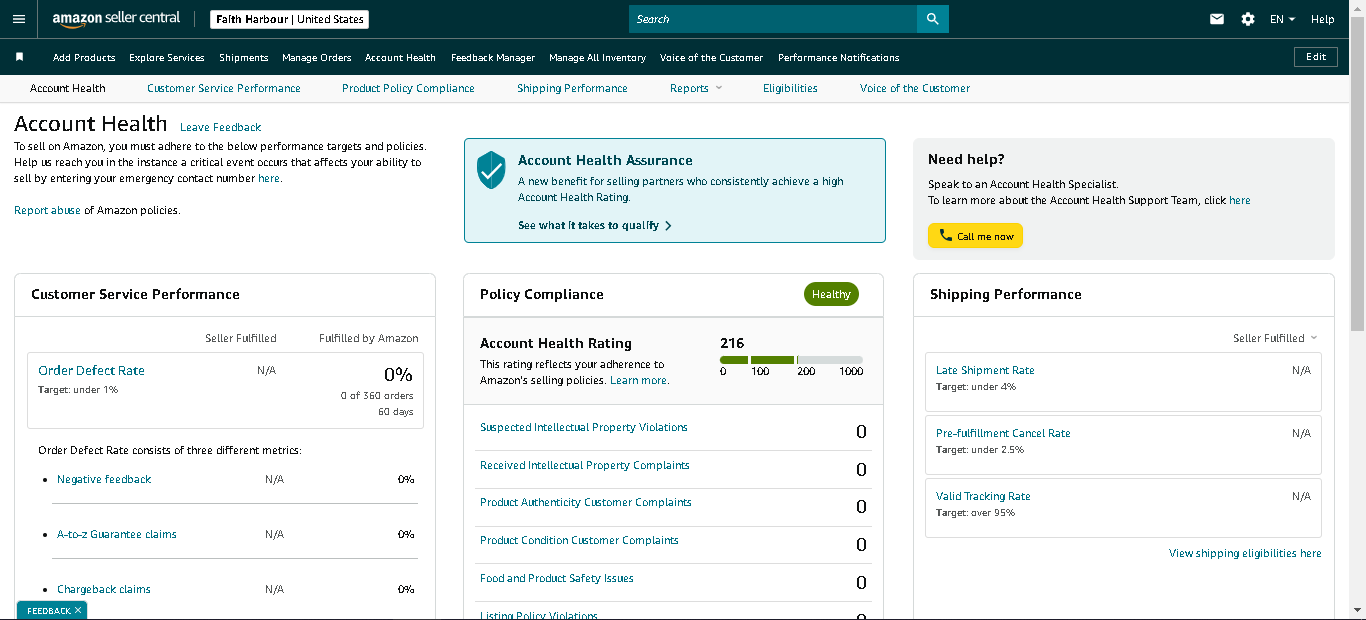Click the Amazon Seller Central logo
1366x620 pixels.
(116, 19)
